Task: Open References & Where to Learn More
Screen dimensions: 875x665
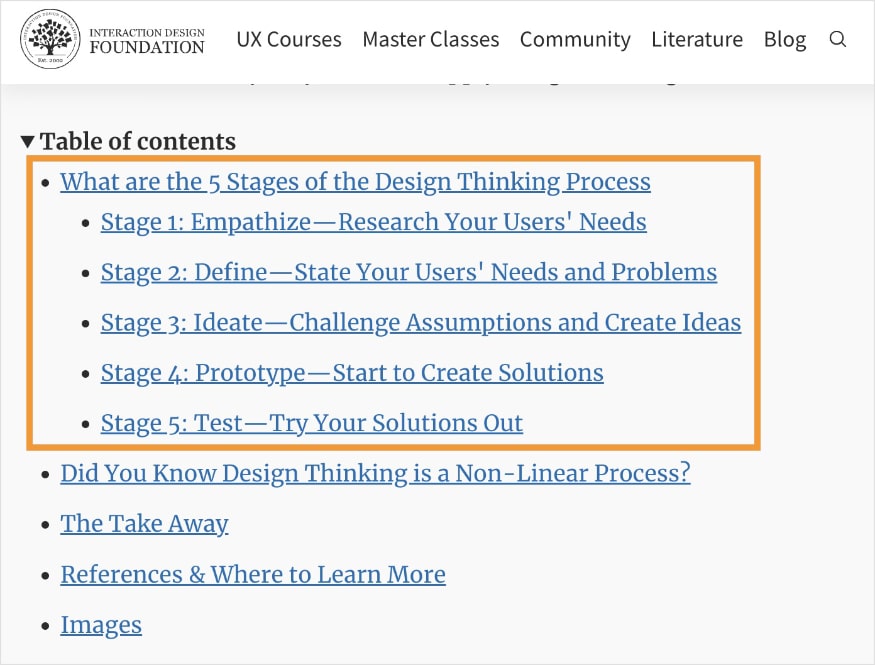Action: click(x=253, y=574)
